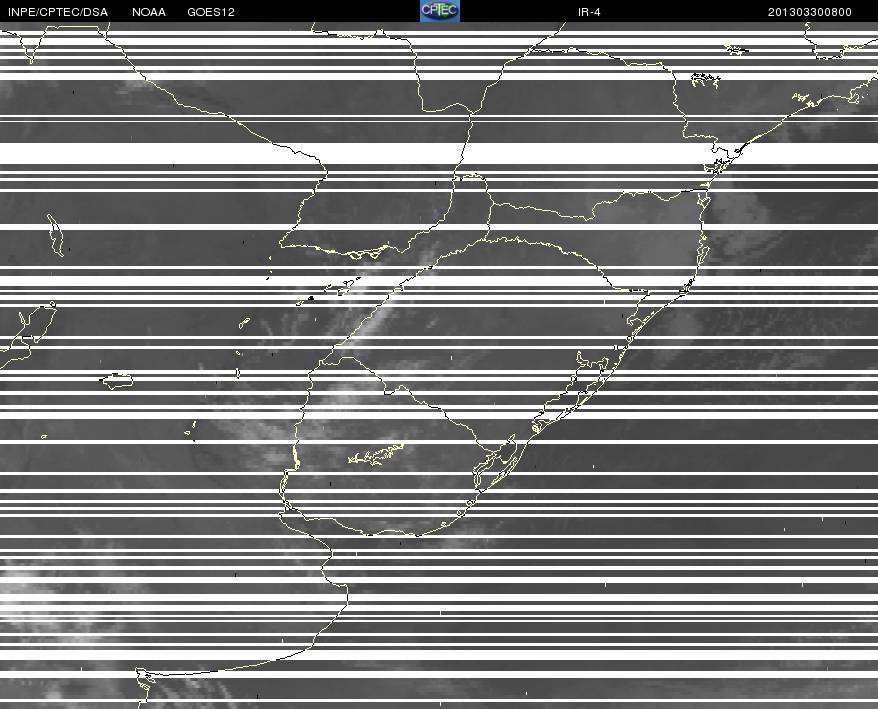This screenshot has height=709, width=878.
Task: Click the IR-4 channel label
Action: (589, 12)
